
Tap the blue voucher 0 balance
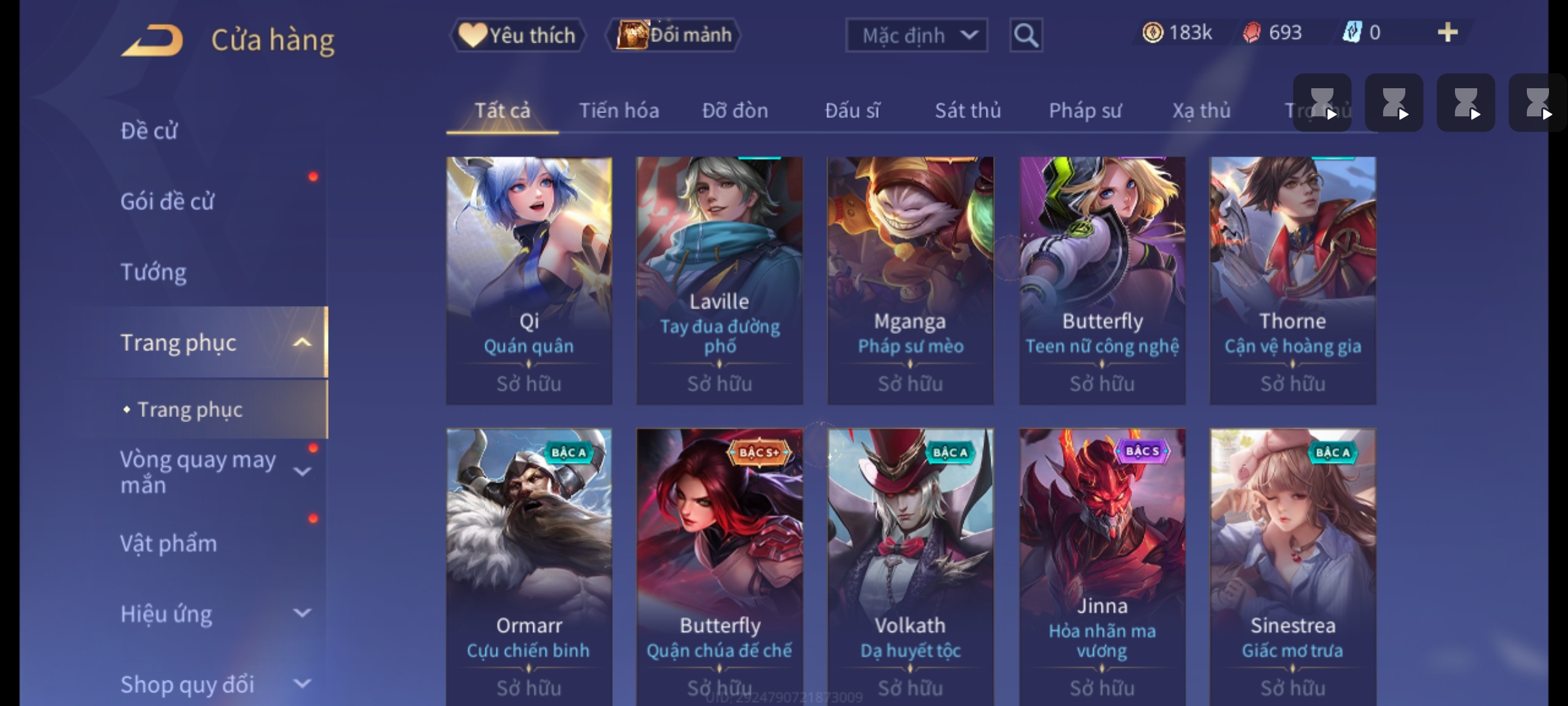coord(1362,33)
